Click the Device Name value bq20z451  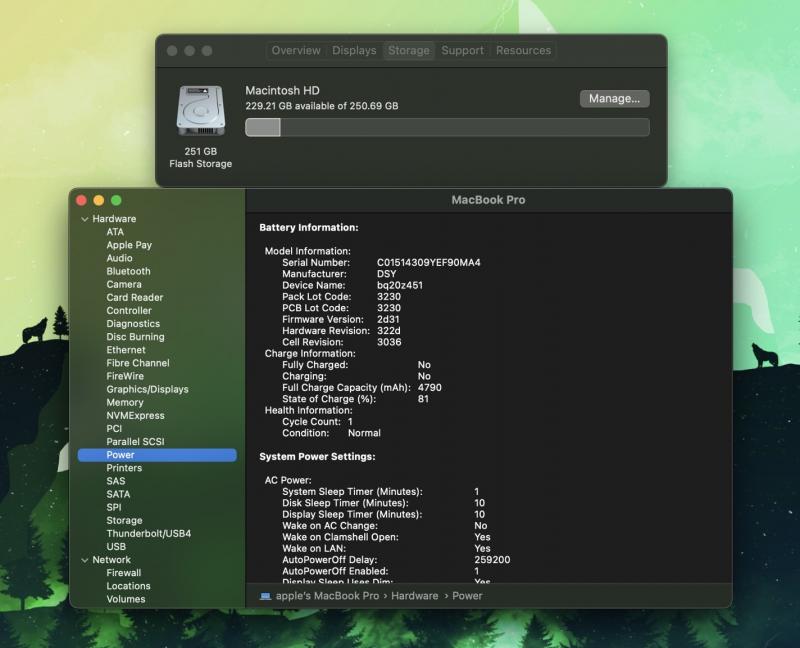pos(400,285)
